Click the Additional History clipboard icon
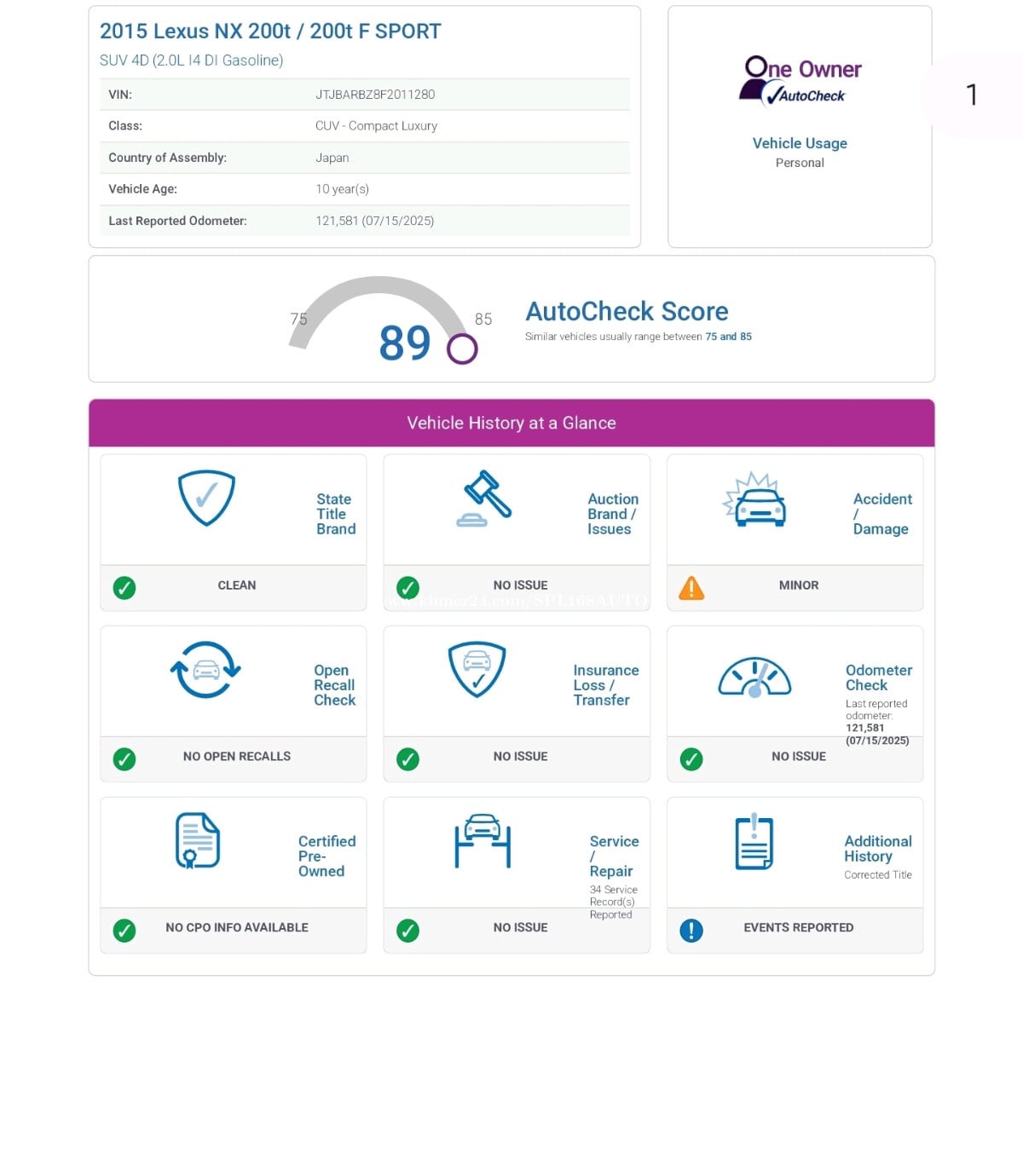This screenshot has width=1023, height=1176. 754,842
